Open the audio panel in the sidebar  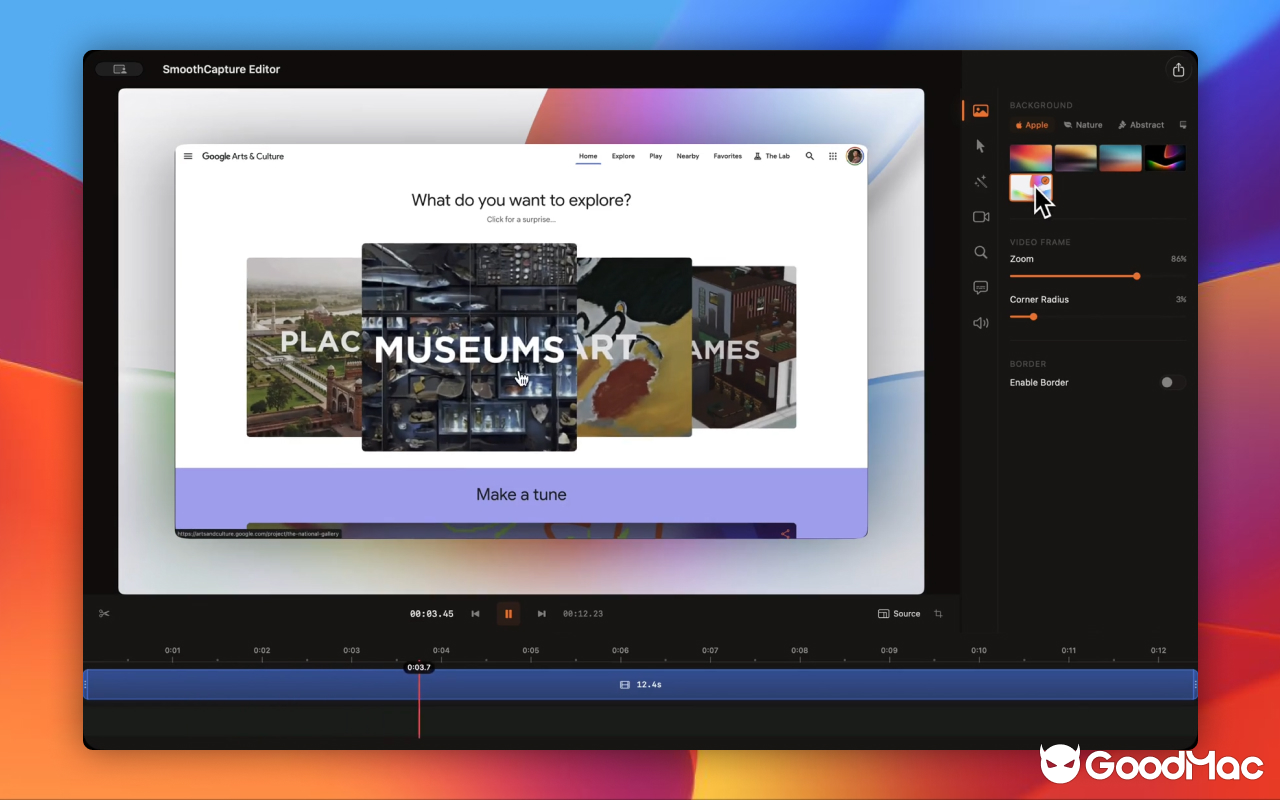point(980,322)
